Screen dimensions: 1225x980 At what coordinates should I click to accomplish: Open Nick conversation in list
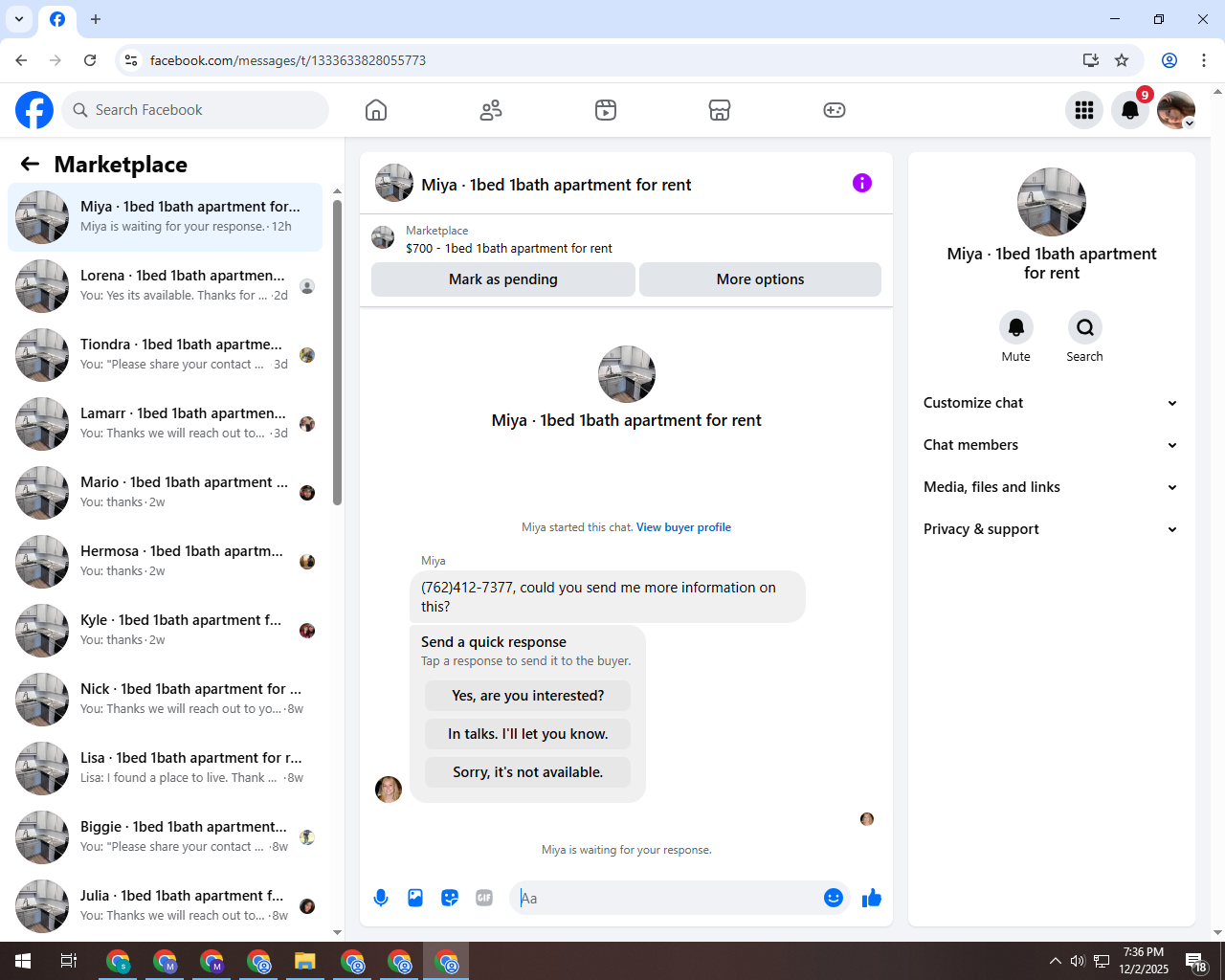pyautogui.click(x=165, y=700)
